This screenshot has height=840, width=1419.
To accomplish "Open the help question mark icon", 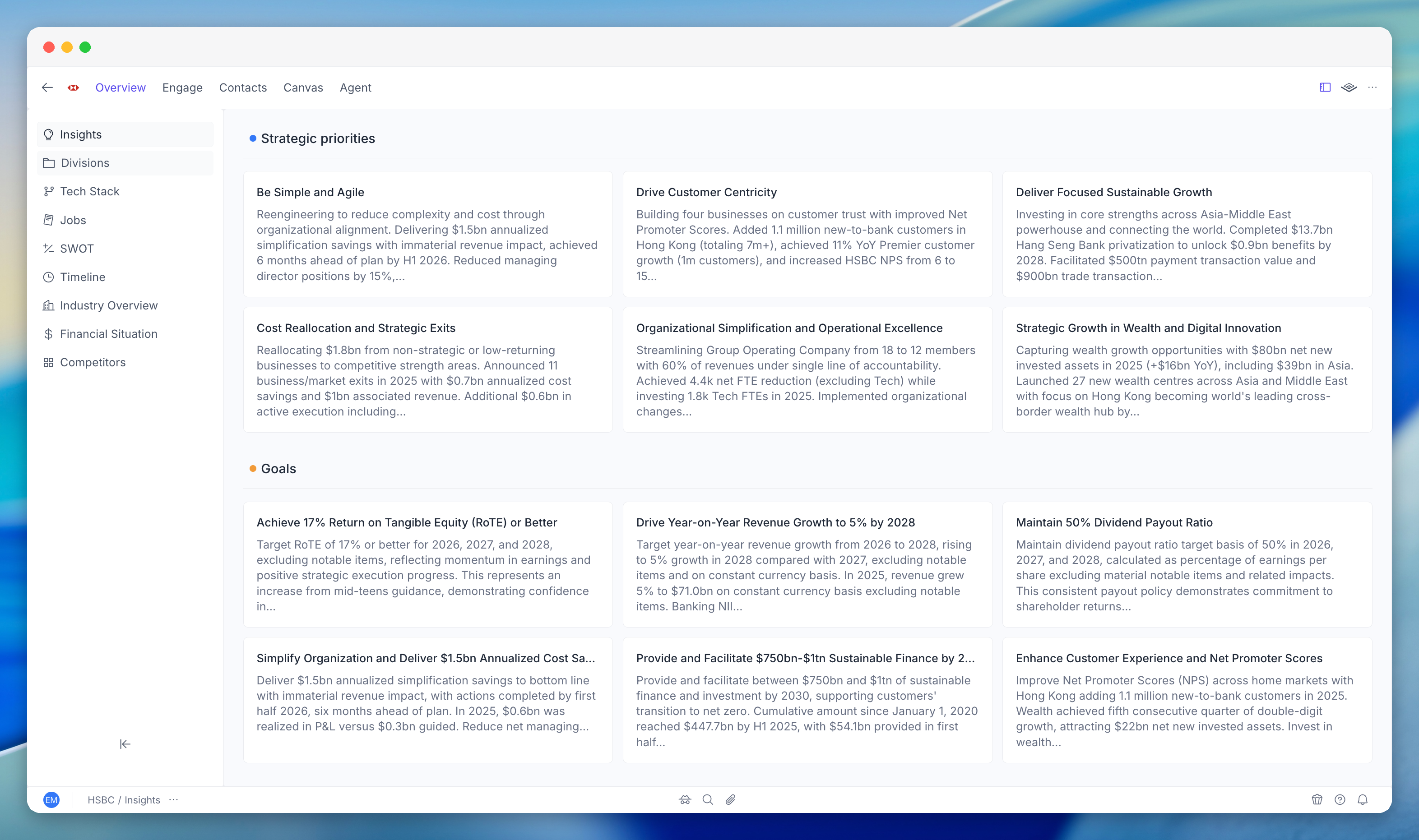I will [1340, 799].
